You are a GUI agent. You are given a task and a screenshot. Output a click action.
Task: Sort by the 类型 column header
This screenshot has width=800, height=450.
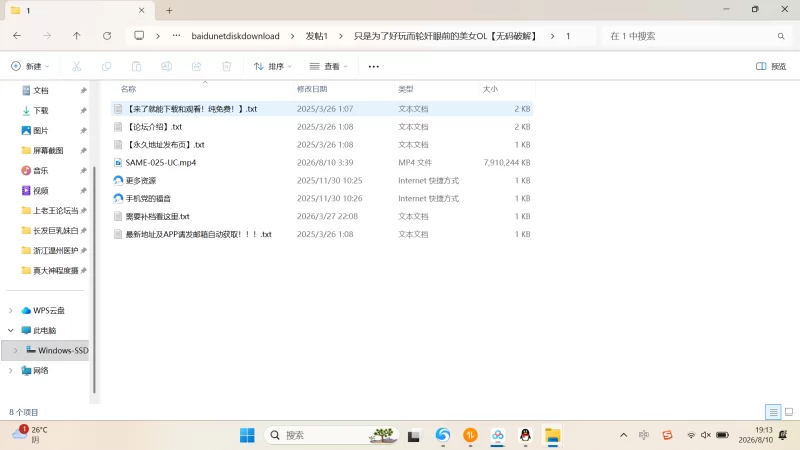(406, 89)
